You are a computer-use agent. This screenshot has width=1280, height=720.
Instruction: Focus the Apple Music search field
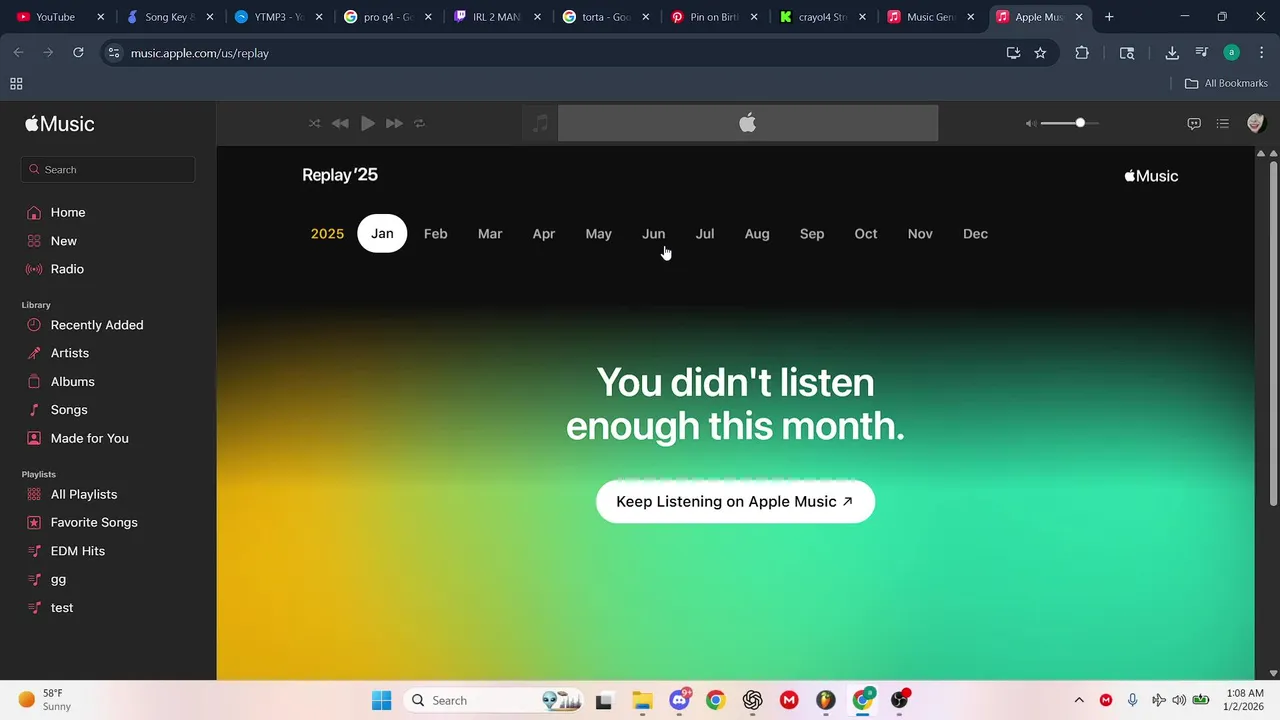(x=108, y=169)
